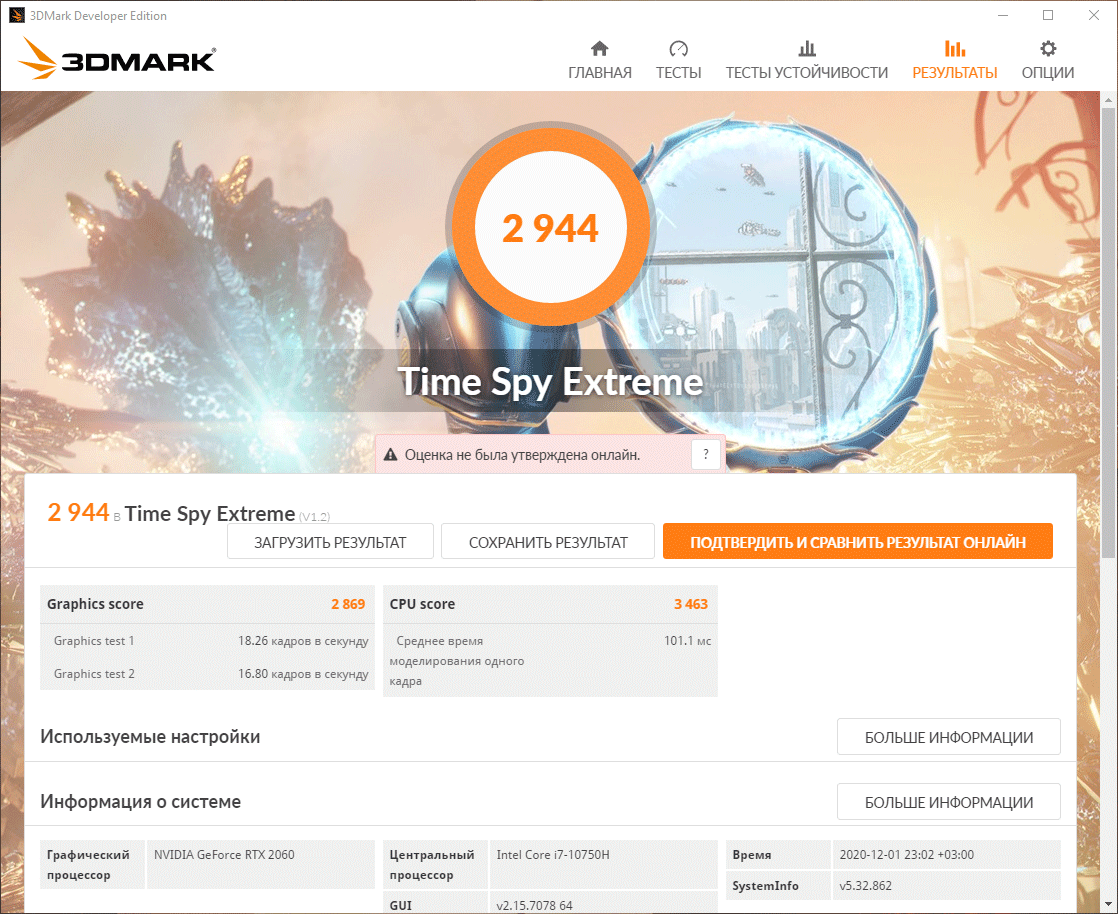1118x914 pixels.
Task: Open the ТЕСТЫ tab
Action: tap(678, 73)
